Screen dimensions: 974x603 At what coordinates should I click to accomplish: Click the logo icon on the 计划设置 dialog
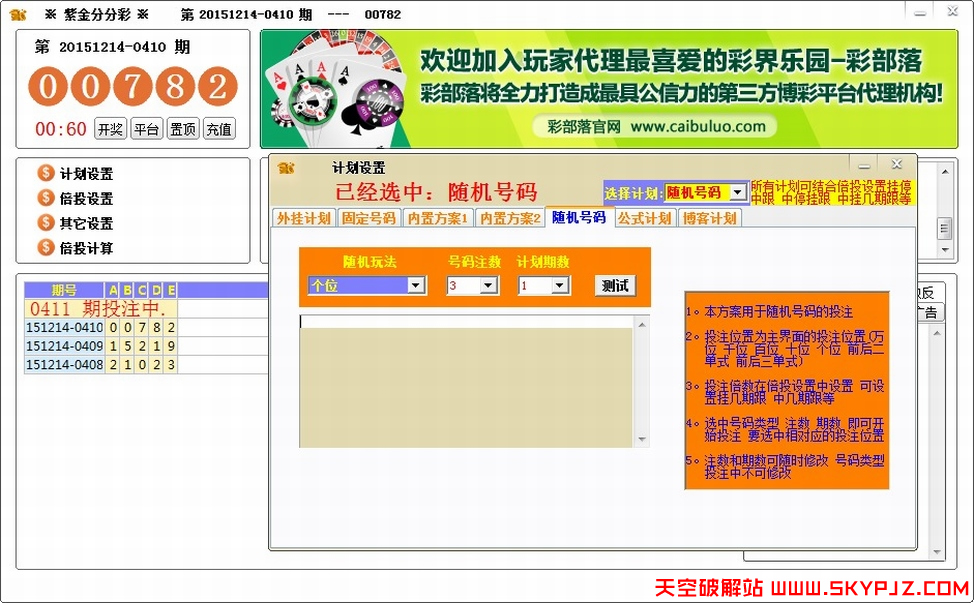(285, 170)
